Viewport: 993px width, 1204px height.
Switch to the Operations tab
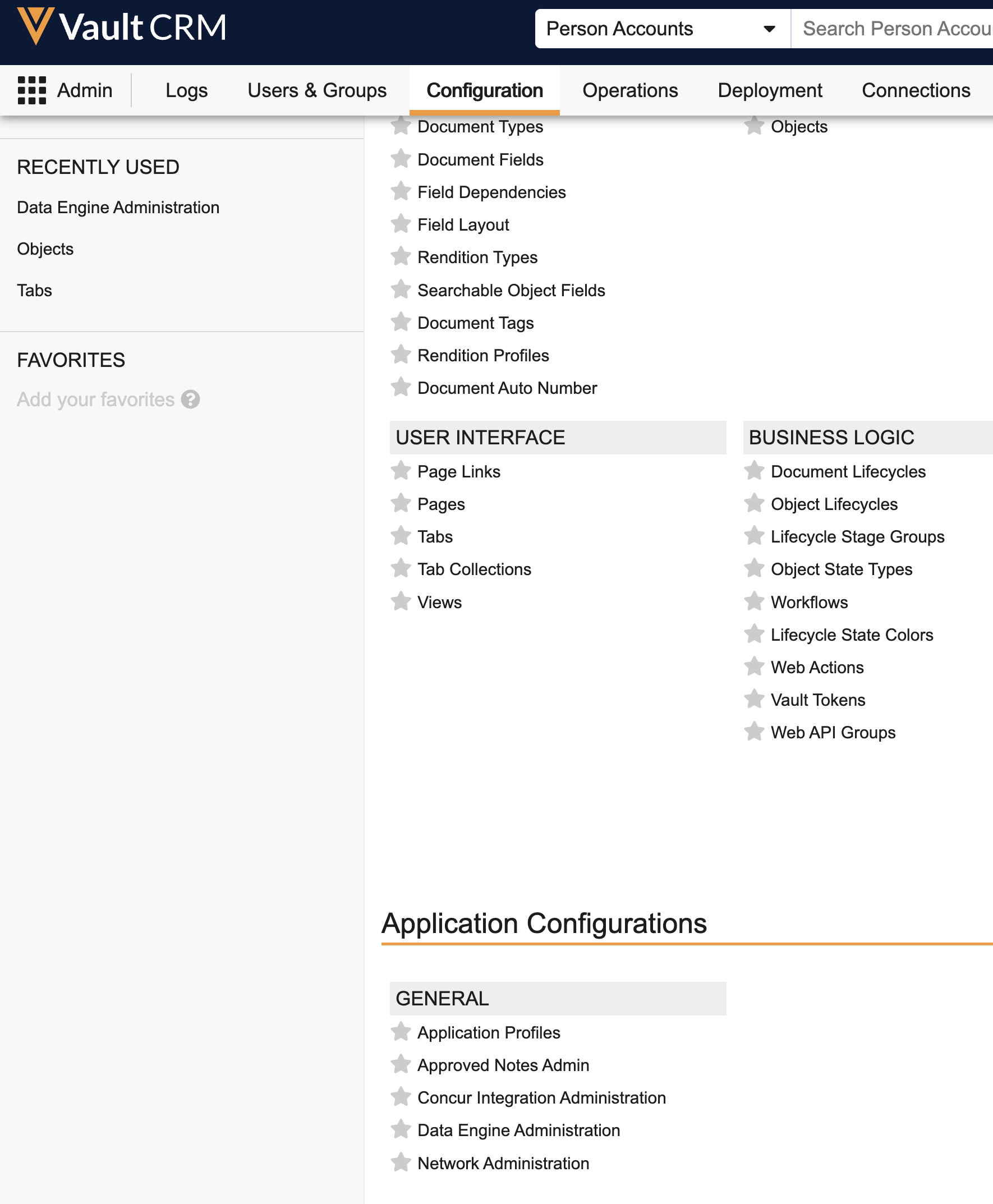[630, 90]
